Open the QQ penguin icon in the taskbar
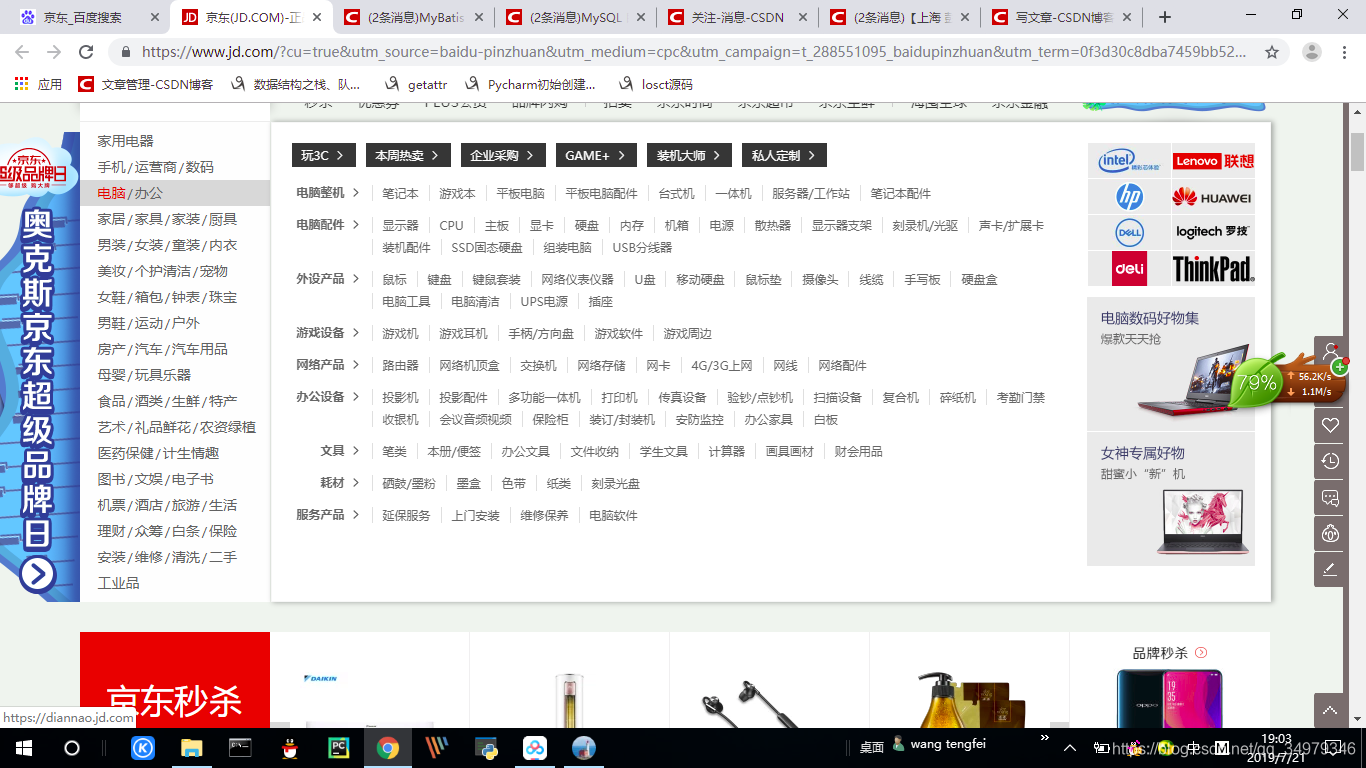This screenshot has width=1366, height=768. click(290, 748)
